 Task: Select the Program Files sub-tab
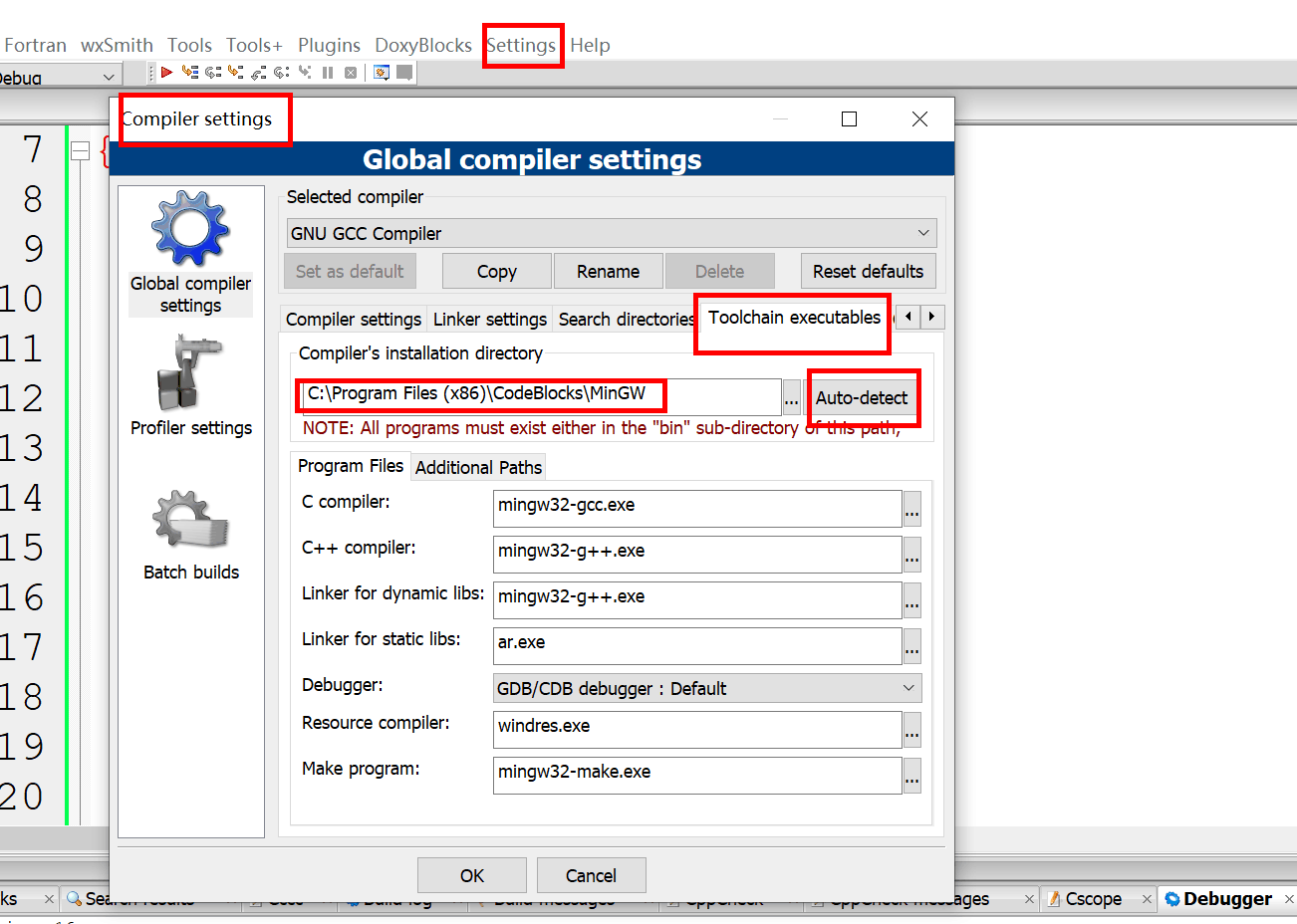pos(351,465)
